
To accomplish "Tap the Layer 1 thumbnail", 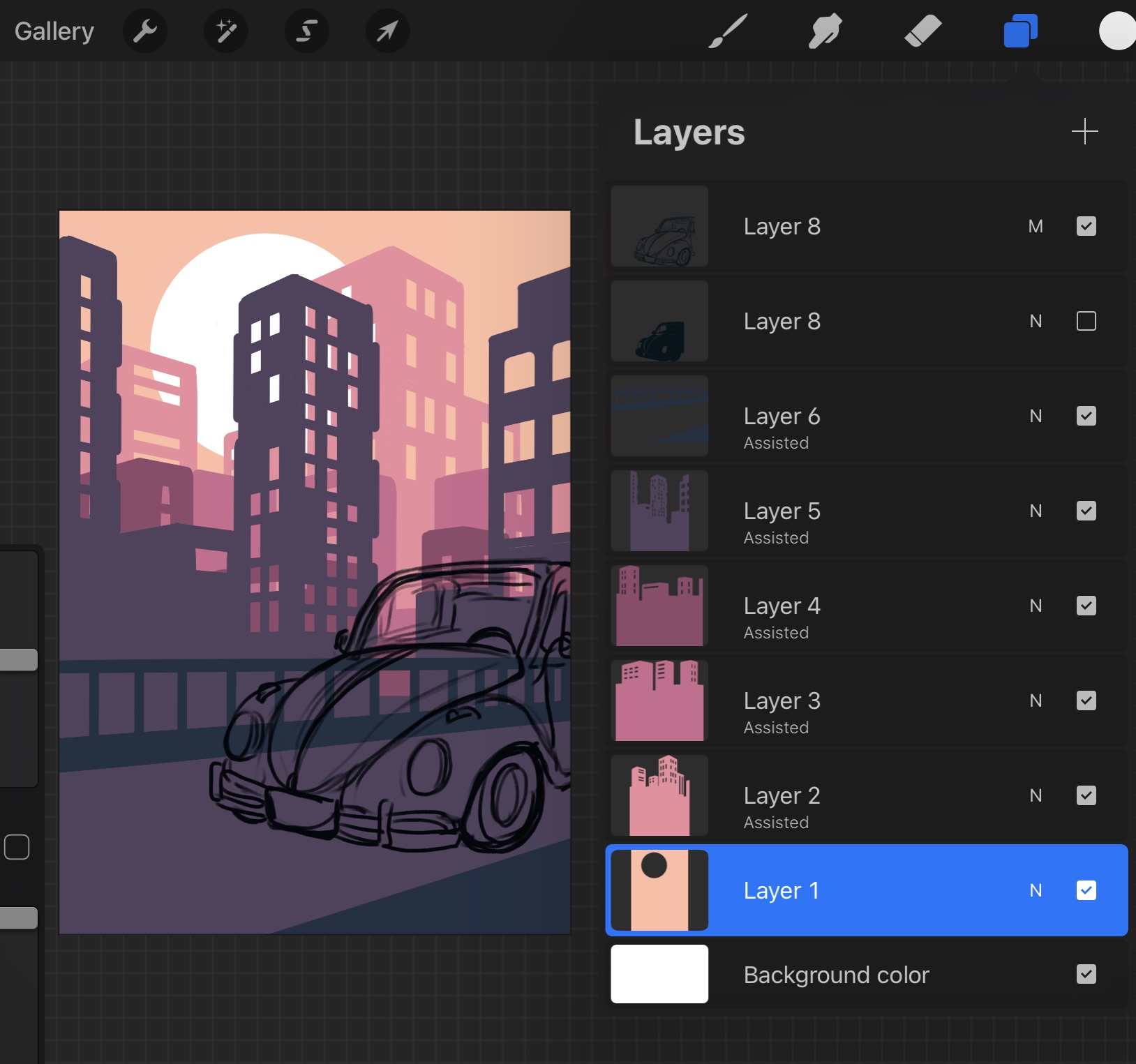I will coord(659,890).
